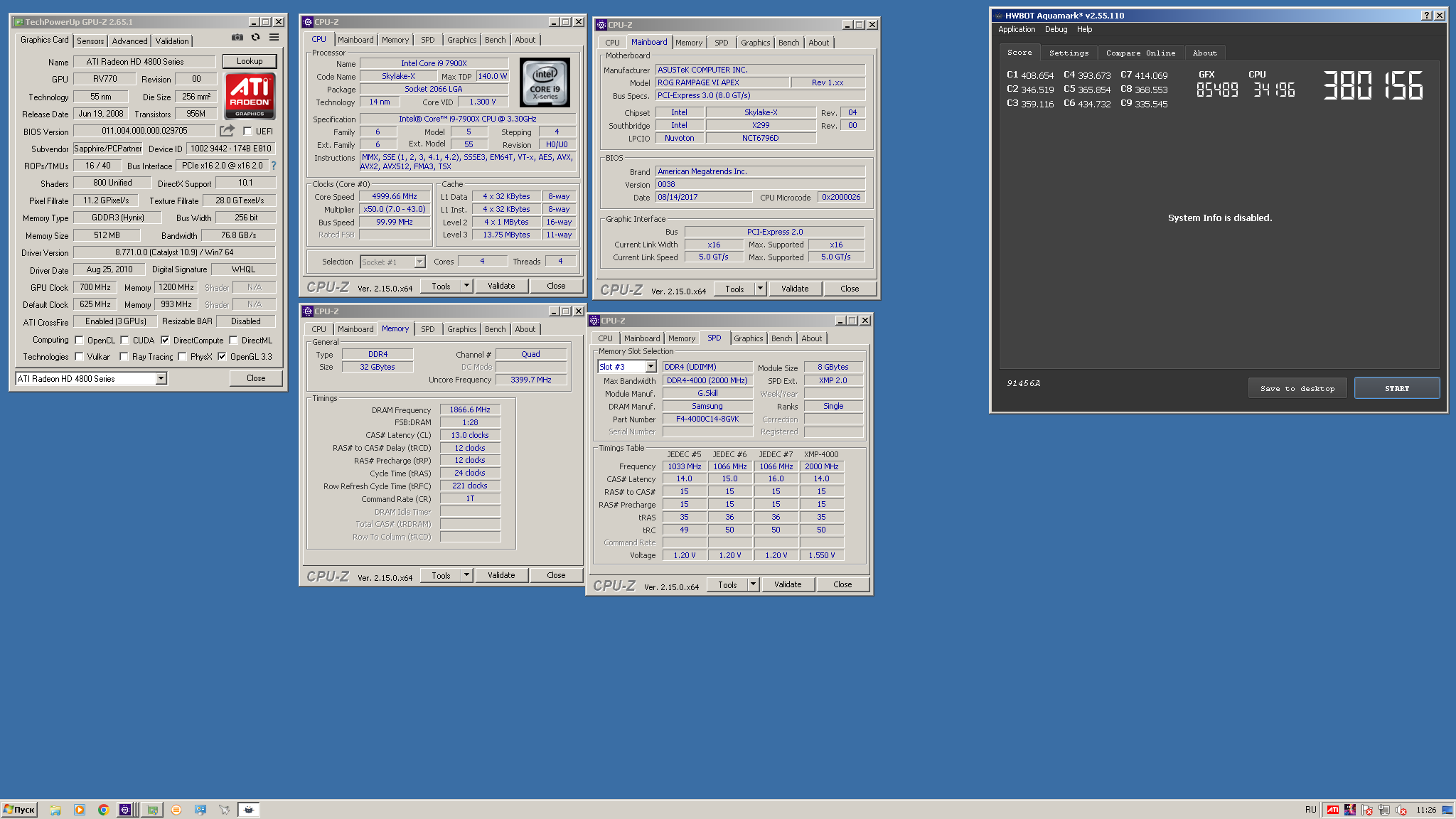This screenshot has width=1456, height=819.
Task: Open the GPU-Z hamburger menu icon
Action: (x=274, y=38)
